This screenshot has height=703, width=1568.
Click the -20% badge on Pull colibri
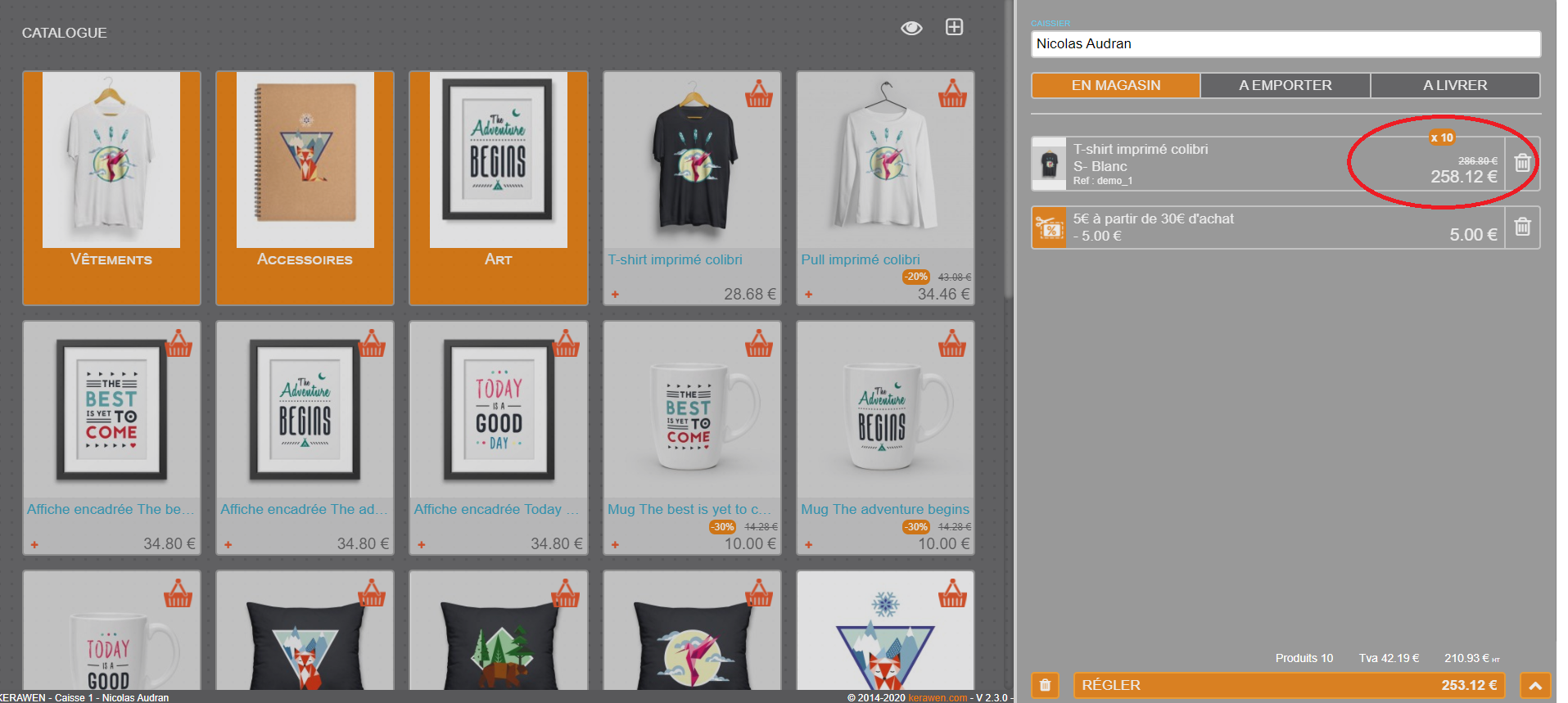(916, 277)
